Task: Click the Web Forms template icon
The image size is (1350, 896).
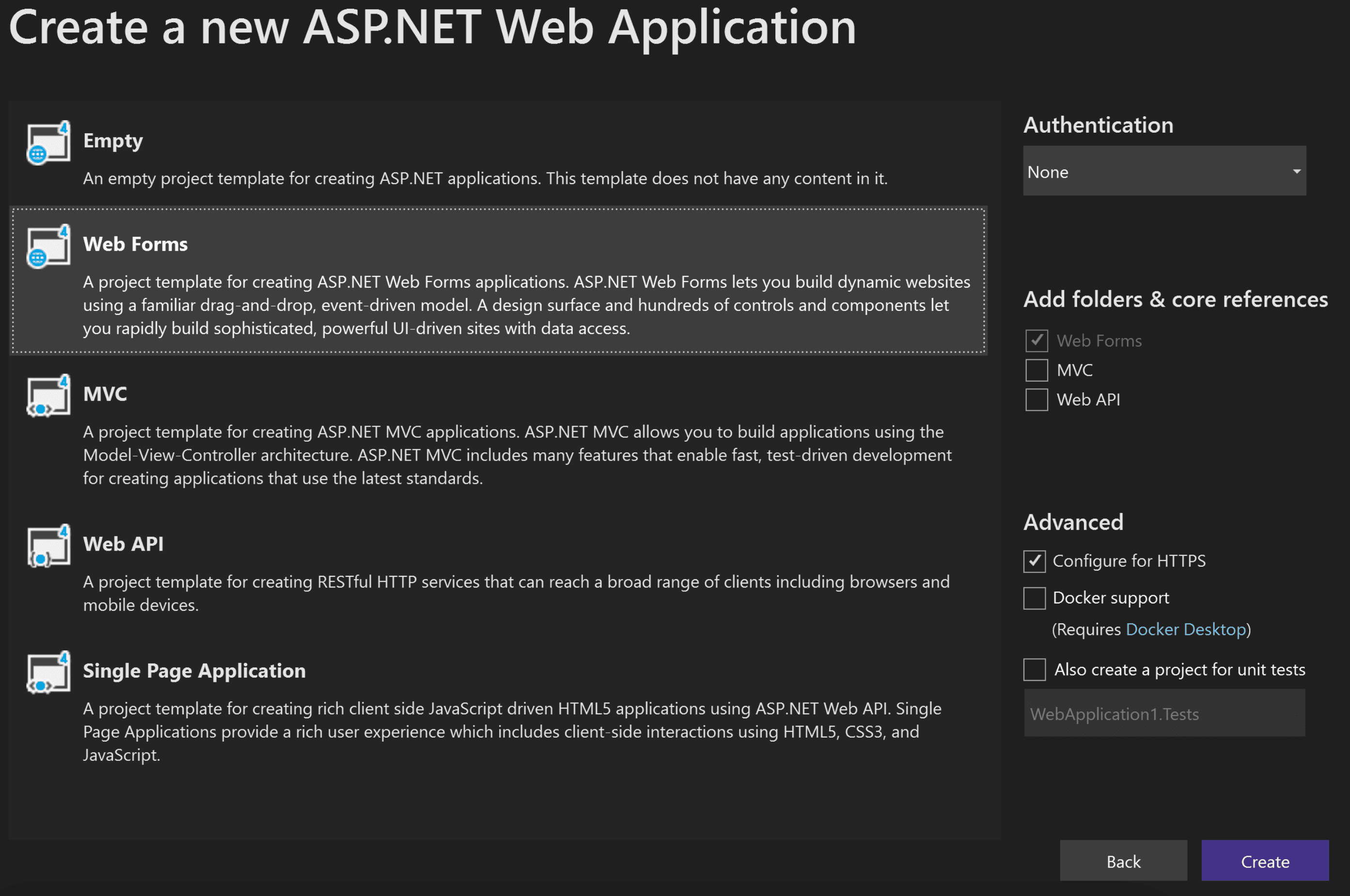Action: 48,246
